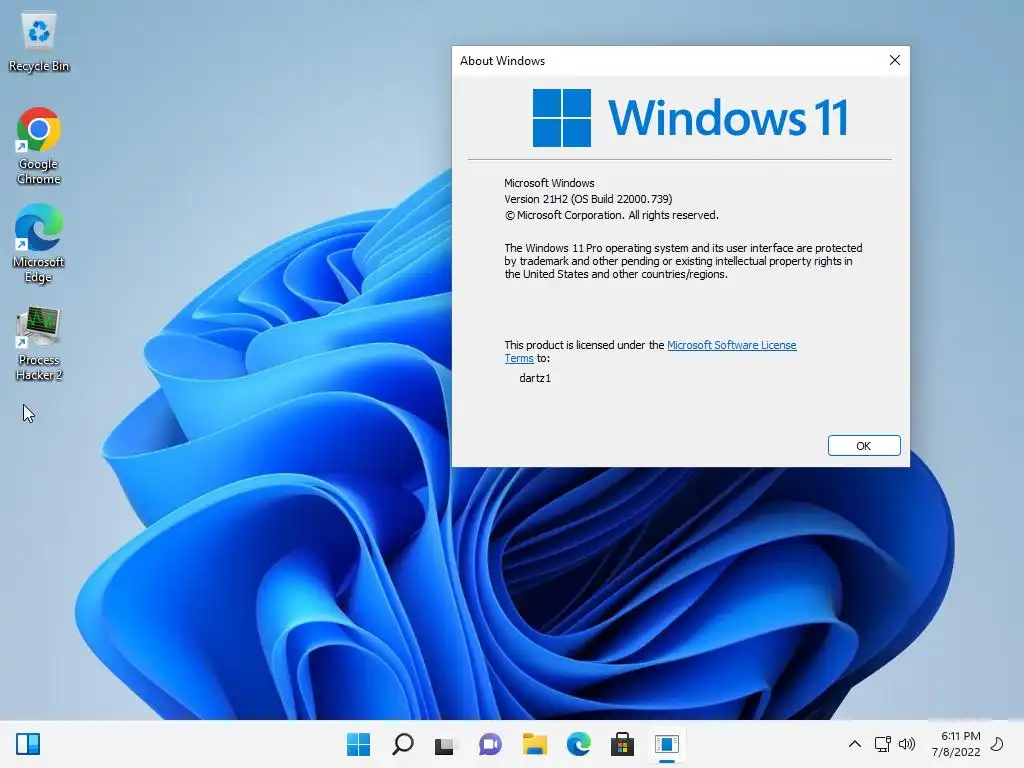The image size is (1024, 768).
Task: Open File Explorer from the taskbar
Action: coord(534,744)
